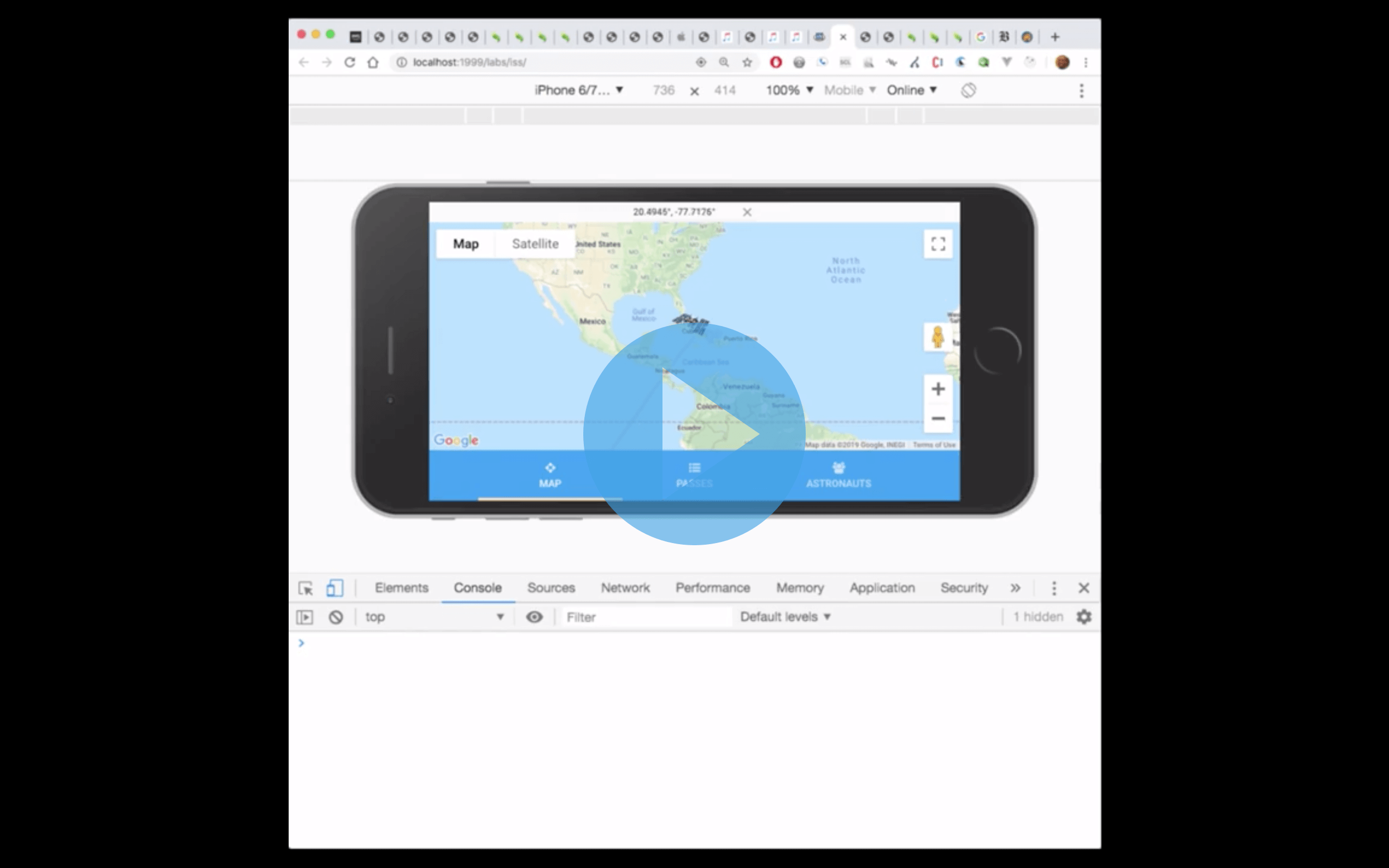Zoom in on the map
The image size is (1389, 868).
click(938, 389)
